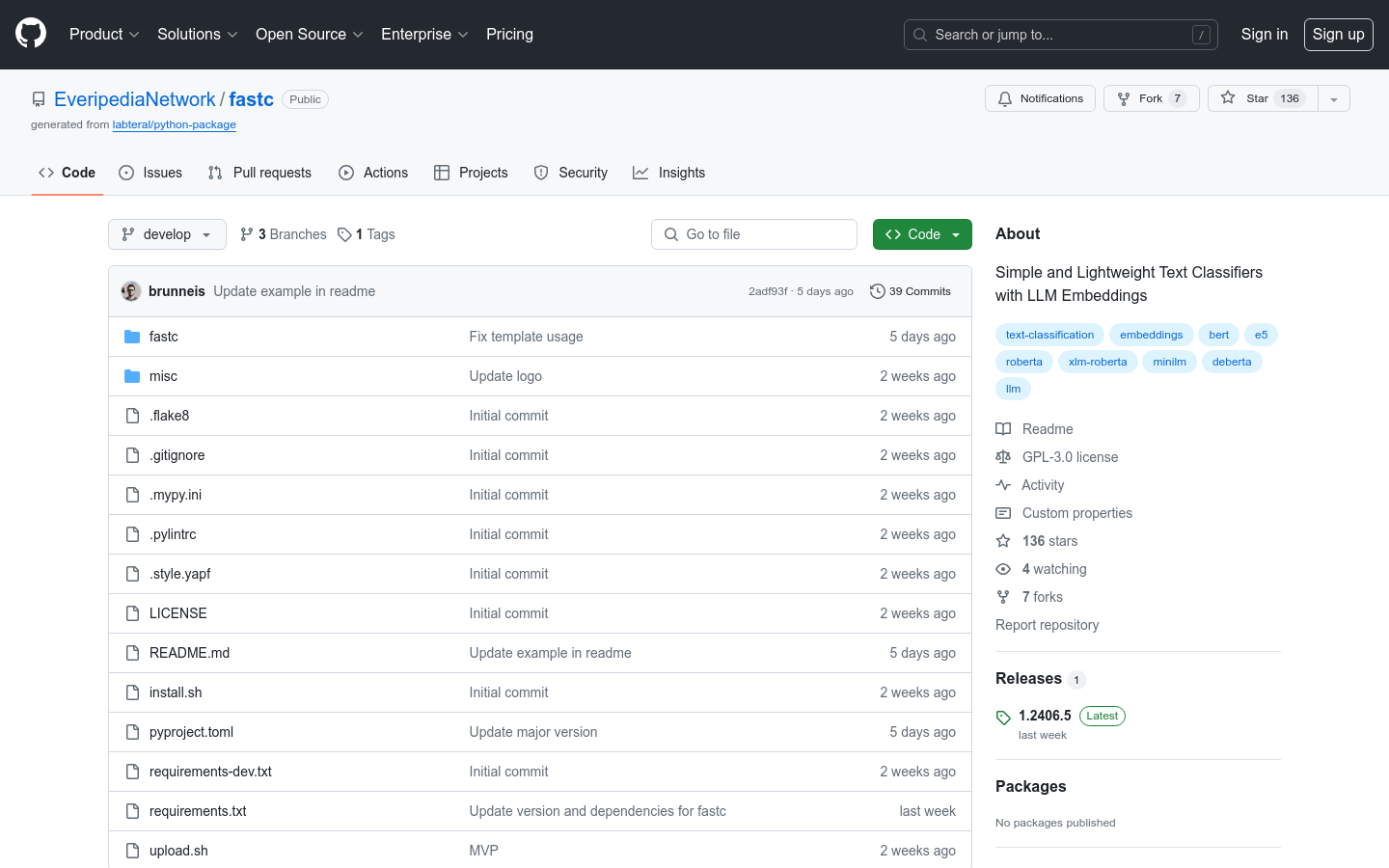Image resolution: width=1389 pixels, height=868 pixels.
Task: Select the xlm-roberta topic tag
Action: [1098, 362]
